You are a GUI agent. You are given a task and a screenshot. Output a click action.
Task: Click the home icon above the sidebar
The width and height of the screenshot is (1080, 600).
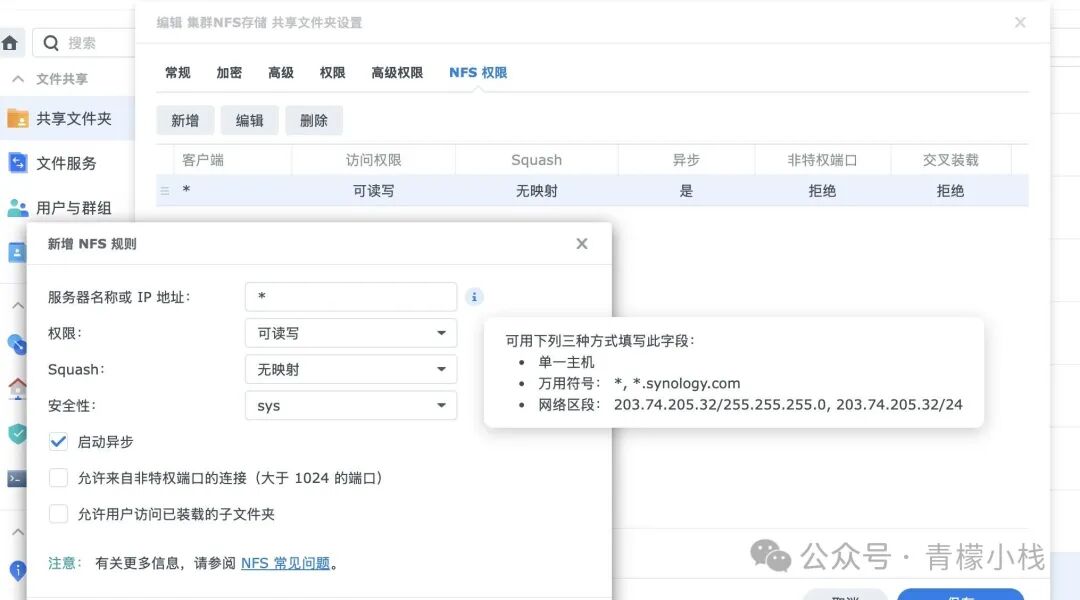coord(11,43)
